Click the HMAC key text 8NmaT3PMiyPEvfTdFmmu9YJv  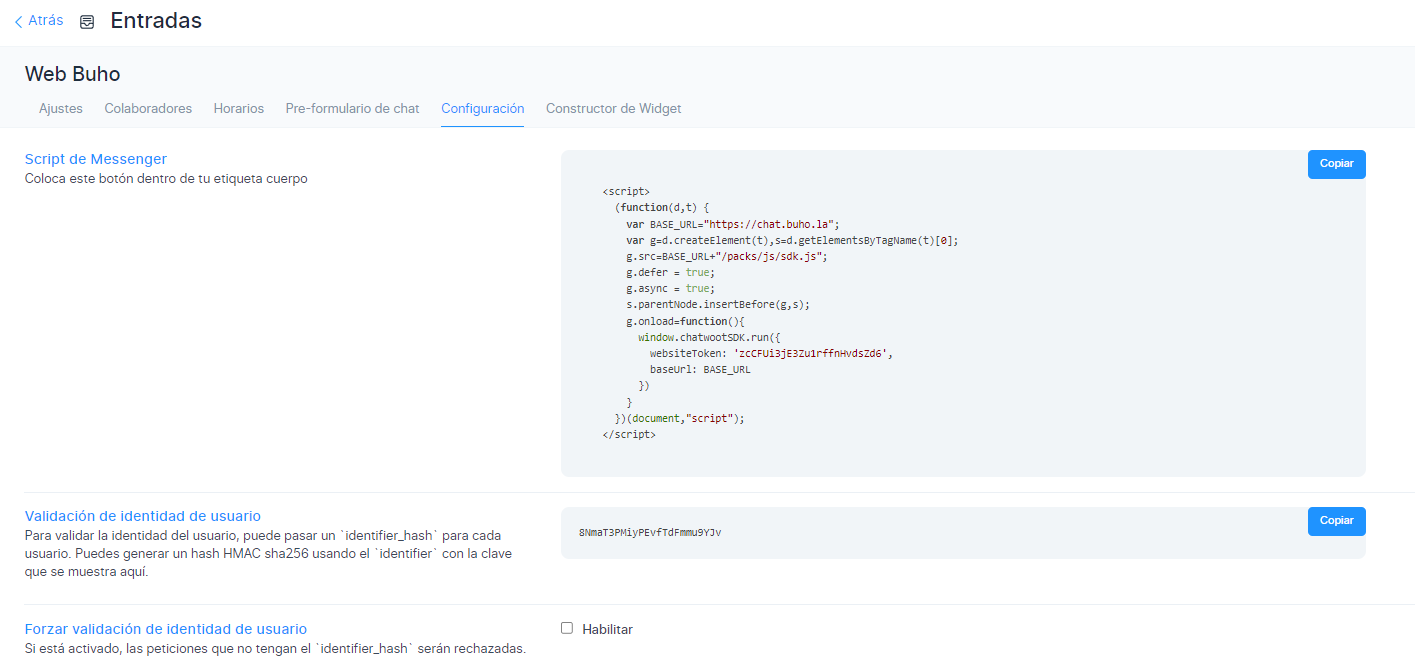click(650, 533)
